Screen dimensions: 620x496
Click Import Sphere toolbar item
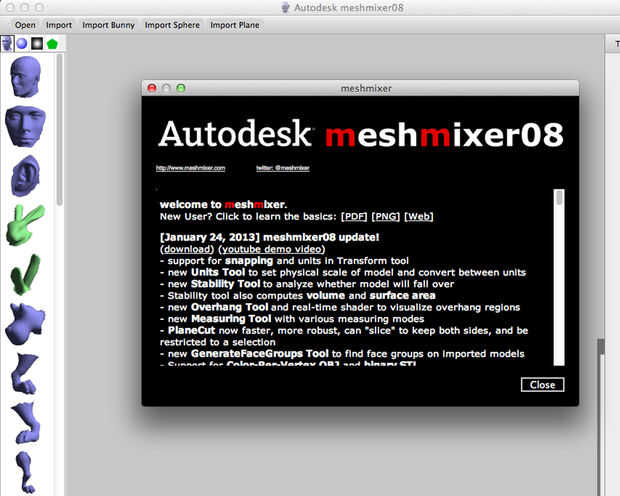pyautogui.click(x=172, y=25)
